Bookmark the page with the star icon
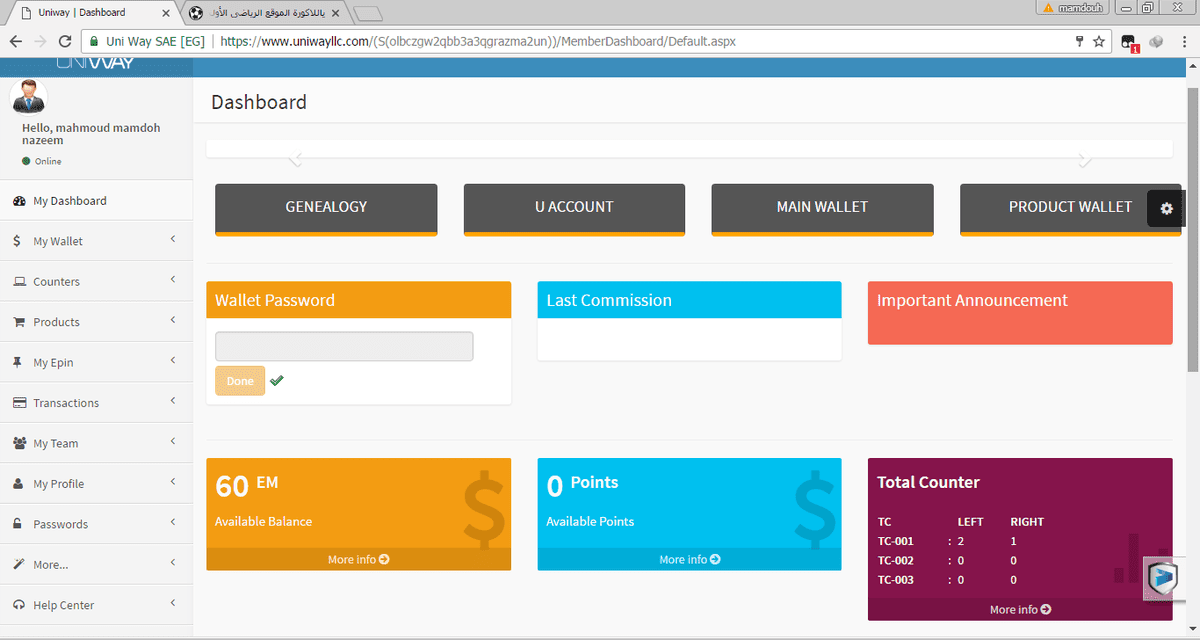 tap(1098, 42)
